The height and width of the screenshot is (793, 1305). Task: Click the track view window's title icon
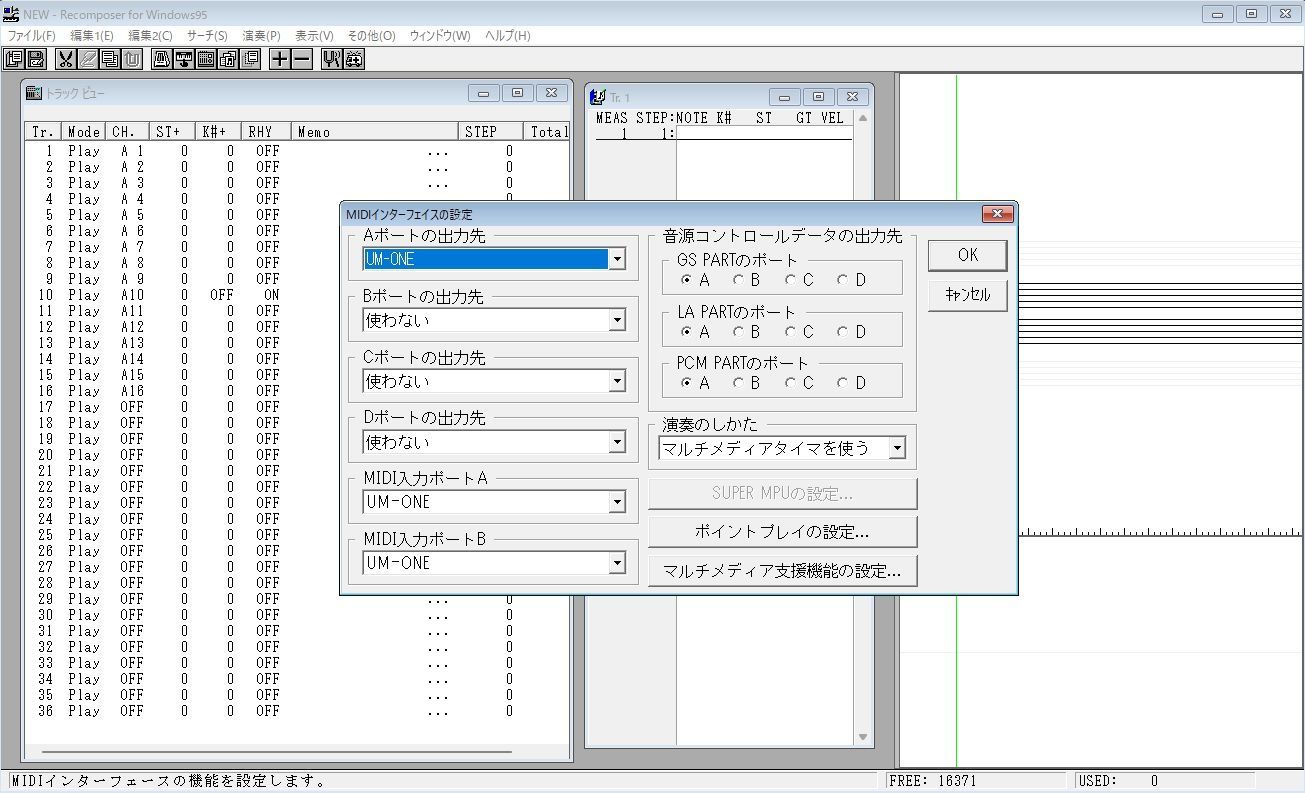click(x=34, y=93)
